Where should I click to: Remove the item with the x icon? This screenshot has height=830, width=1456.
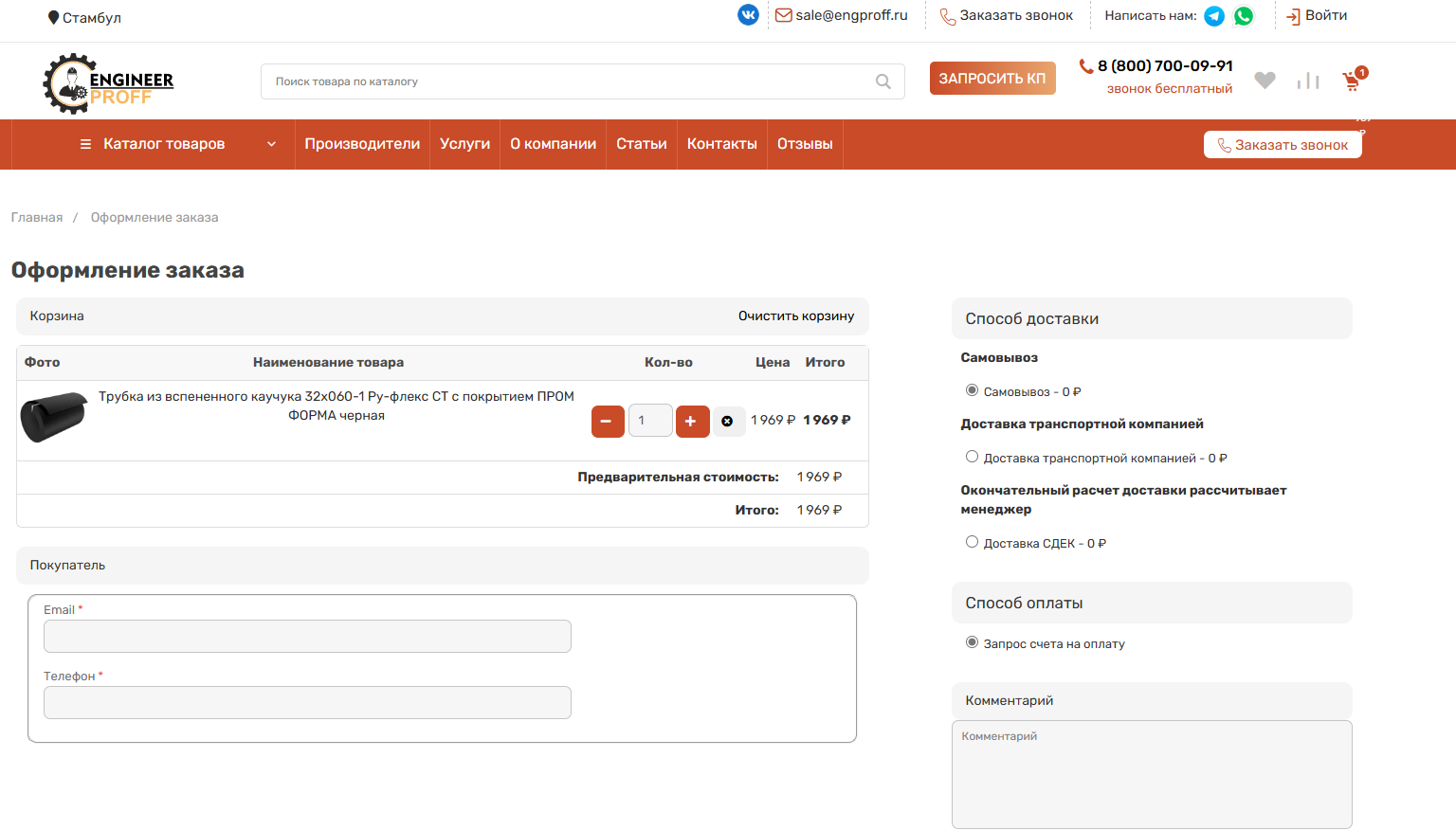click(x=727, y=421)
